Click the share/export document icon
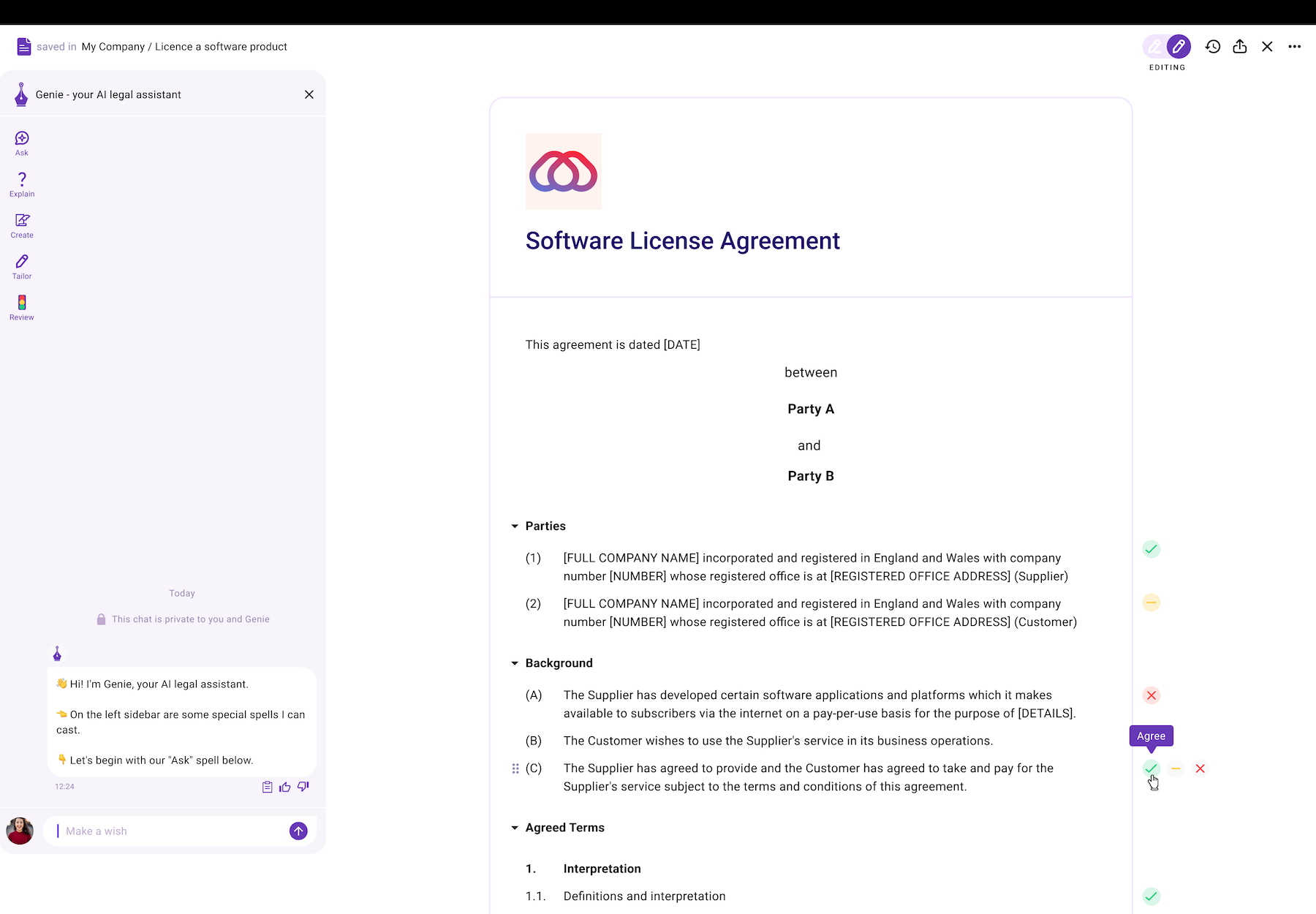The width and height of the screenshot is (1316, 914). [1240, 47]
